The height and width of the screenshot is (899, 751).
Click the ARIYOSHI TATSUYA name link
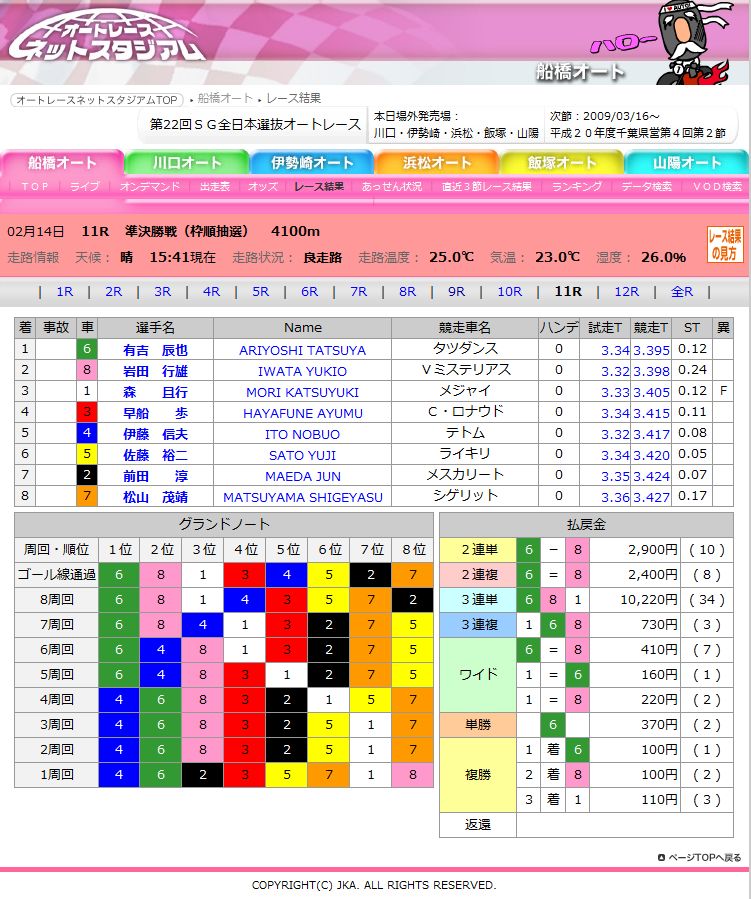coord(302,350)
